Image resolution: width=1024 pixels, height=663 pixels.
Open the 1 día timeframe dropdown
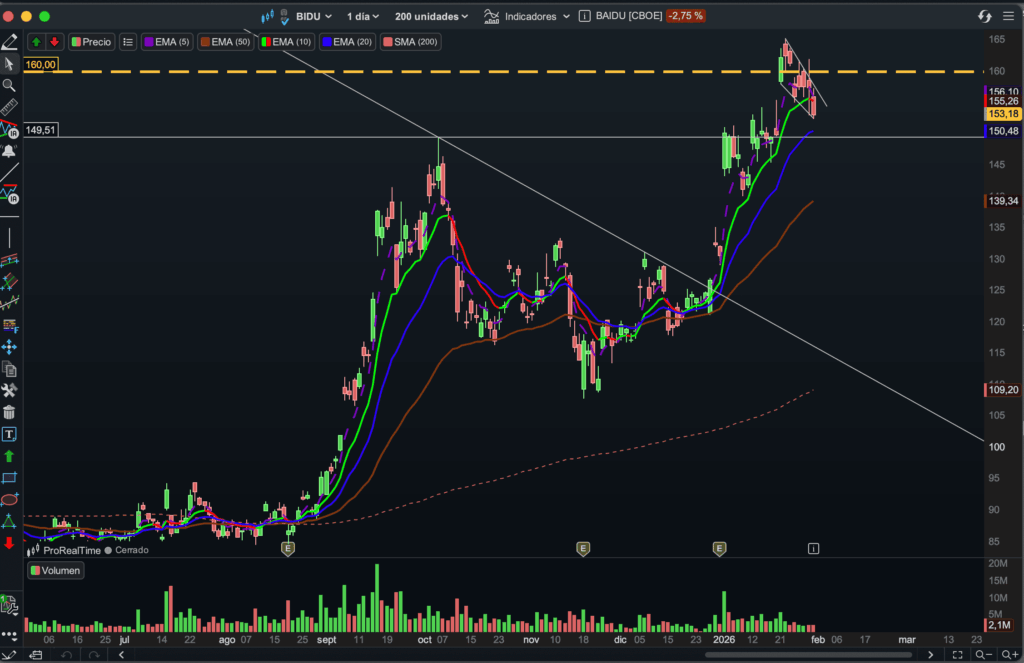click(365, 16)
